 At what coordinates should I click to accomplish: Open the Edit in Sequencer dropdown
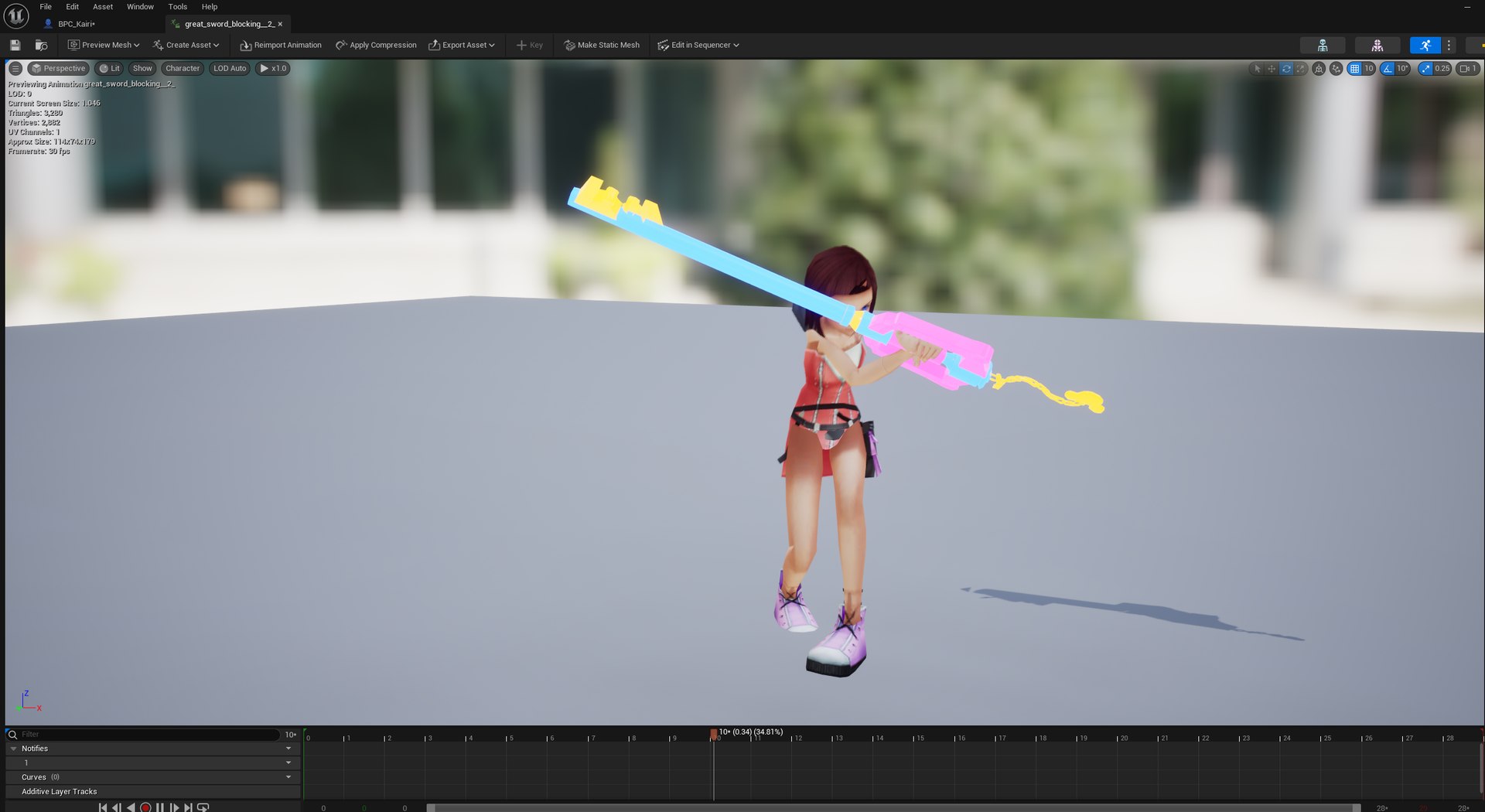[698, 45]
